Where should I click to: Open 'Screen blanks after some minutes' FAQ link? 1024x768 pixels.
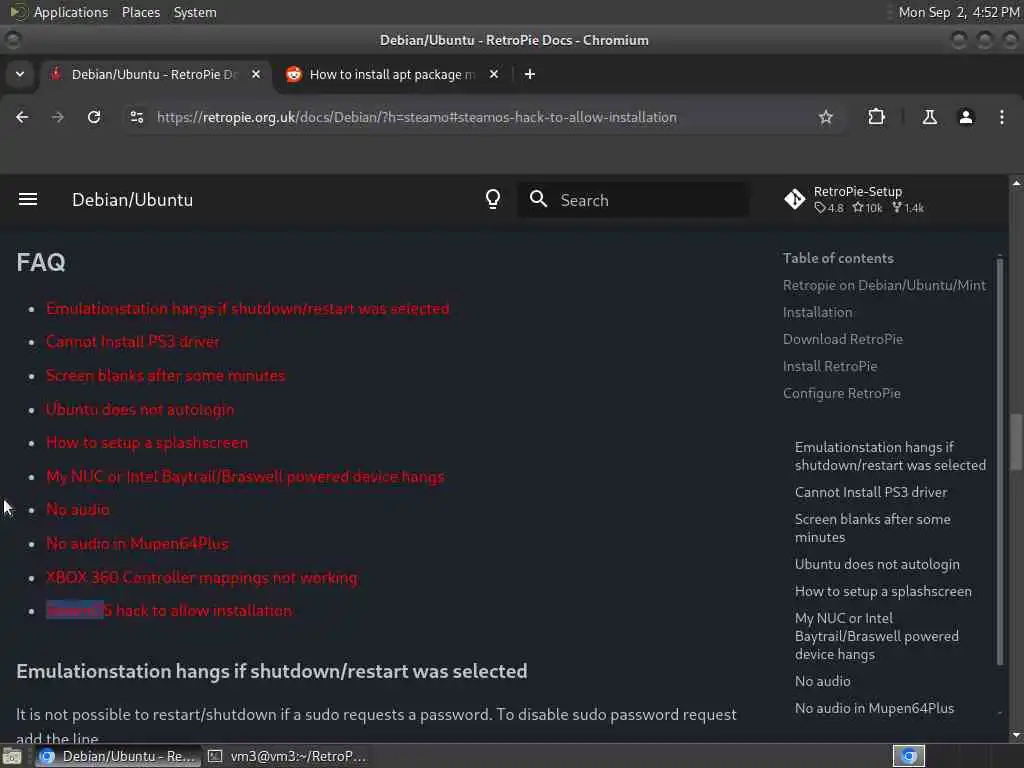[x=165, y=376]
